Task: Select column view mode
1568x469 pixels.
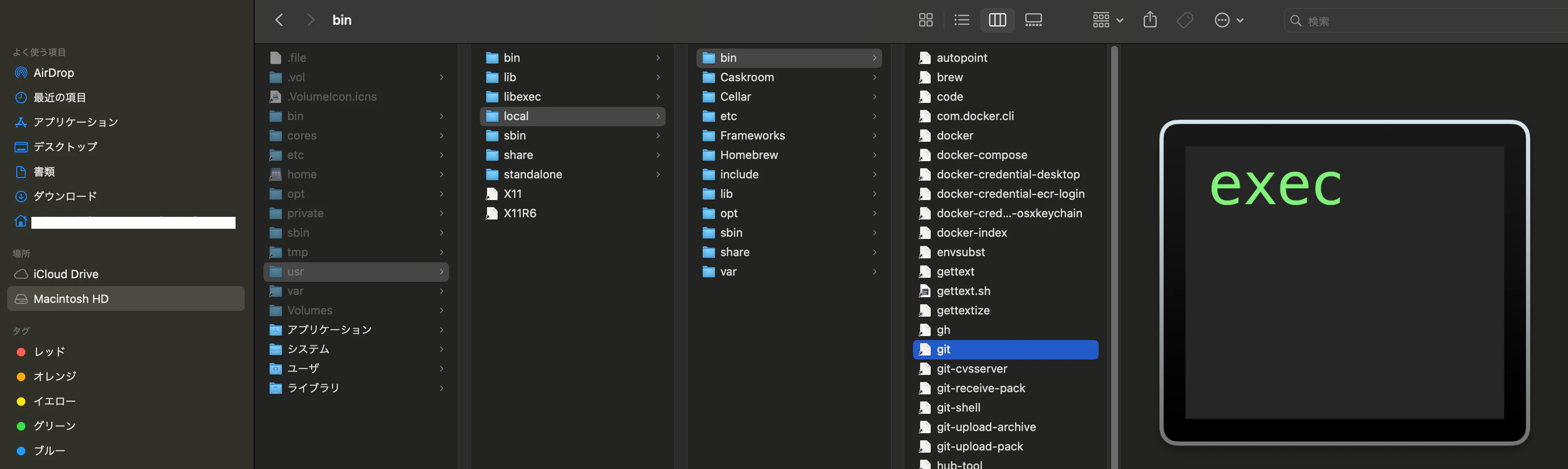Action: click(x=997, y=20)
